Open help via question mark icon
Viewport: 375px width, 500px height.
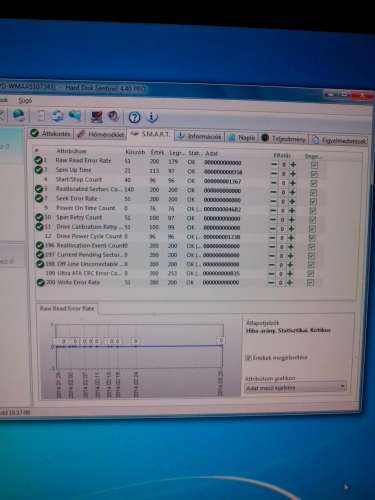tap(134, 117)
